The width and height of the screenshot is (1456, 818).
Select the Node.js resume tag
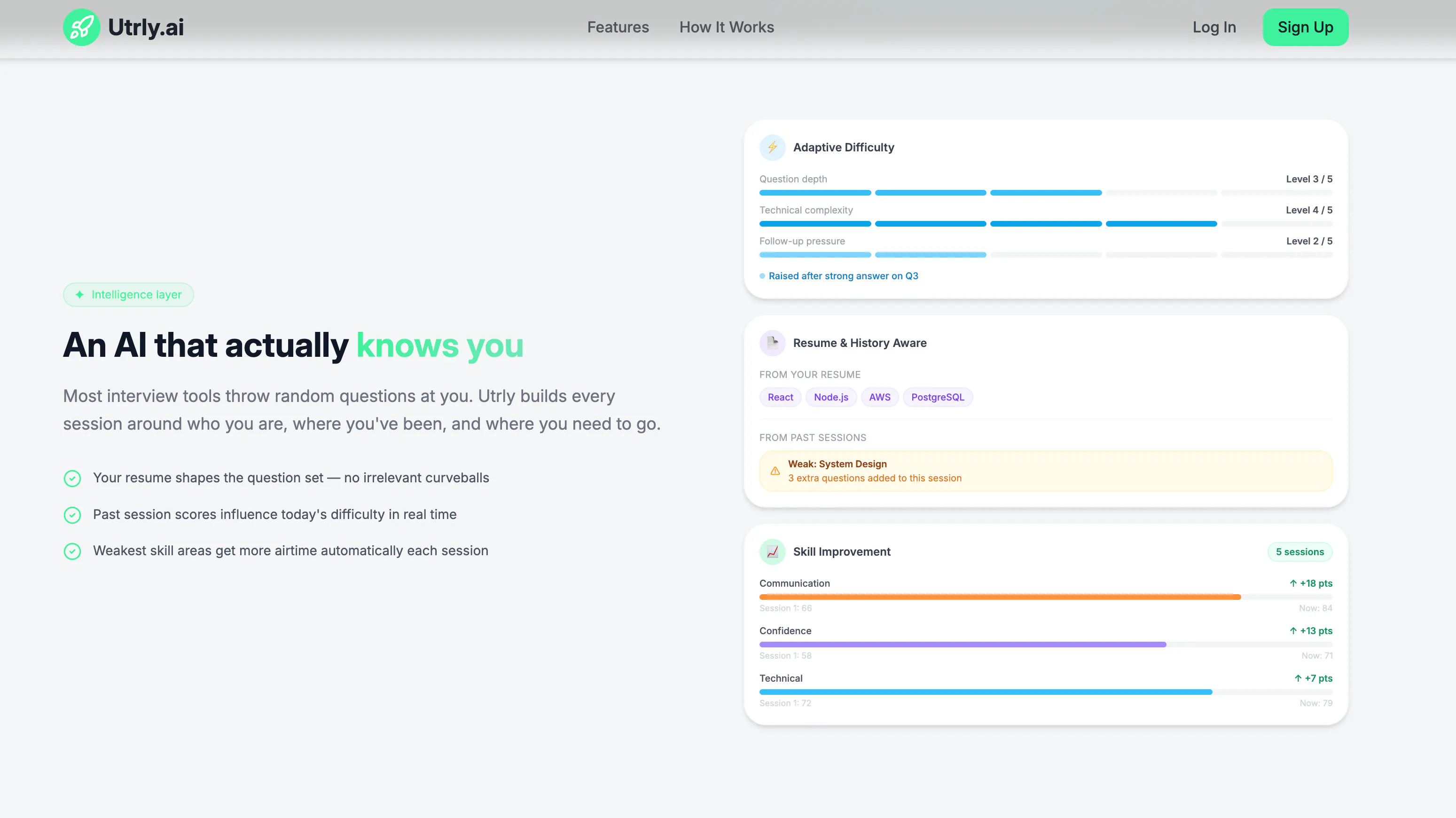(831, 397)
